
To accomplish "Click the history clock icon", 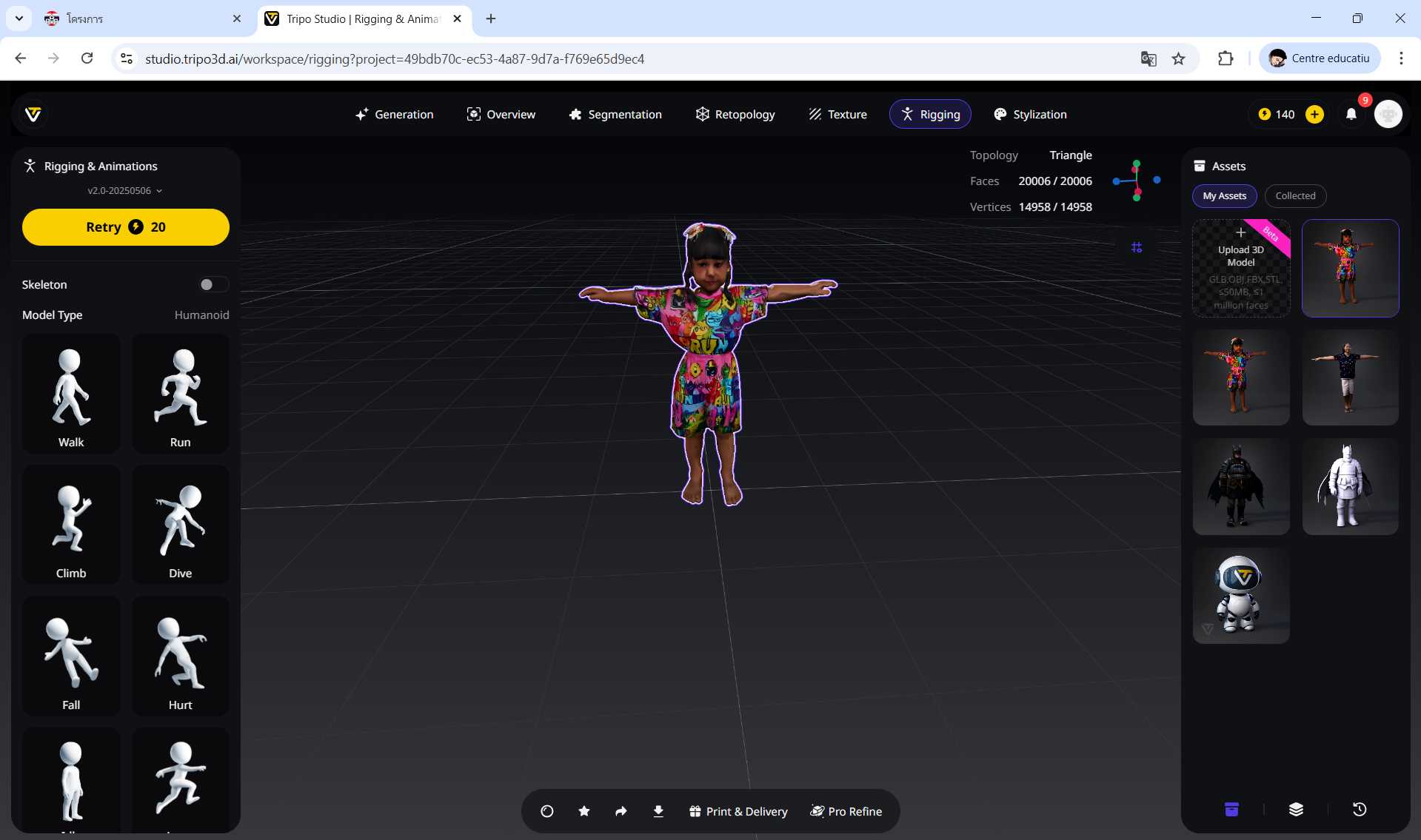I will pyautogui.click(x=1359, y=809).
